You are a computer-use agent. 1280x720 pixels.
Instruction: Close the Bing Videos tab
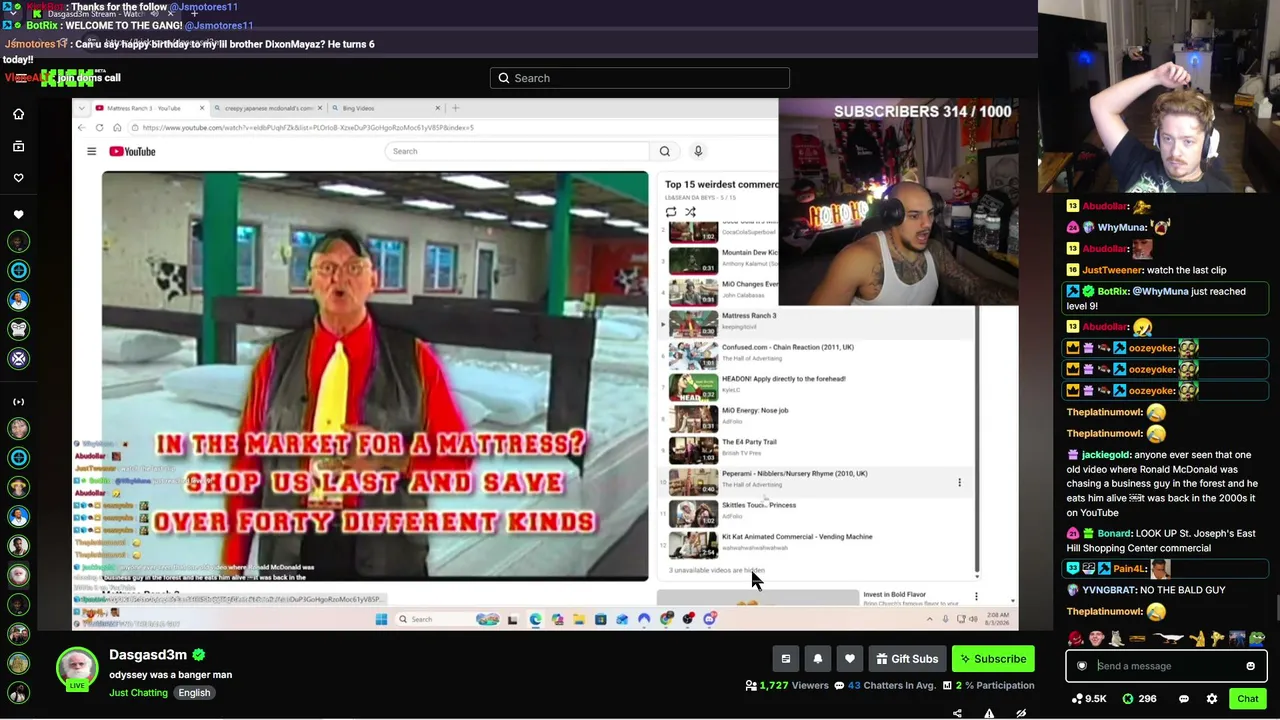pyautogui.click(x=437, y=108)
